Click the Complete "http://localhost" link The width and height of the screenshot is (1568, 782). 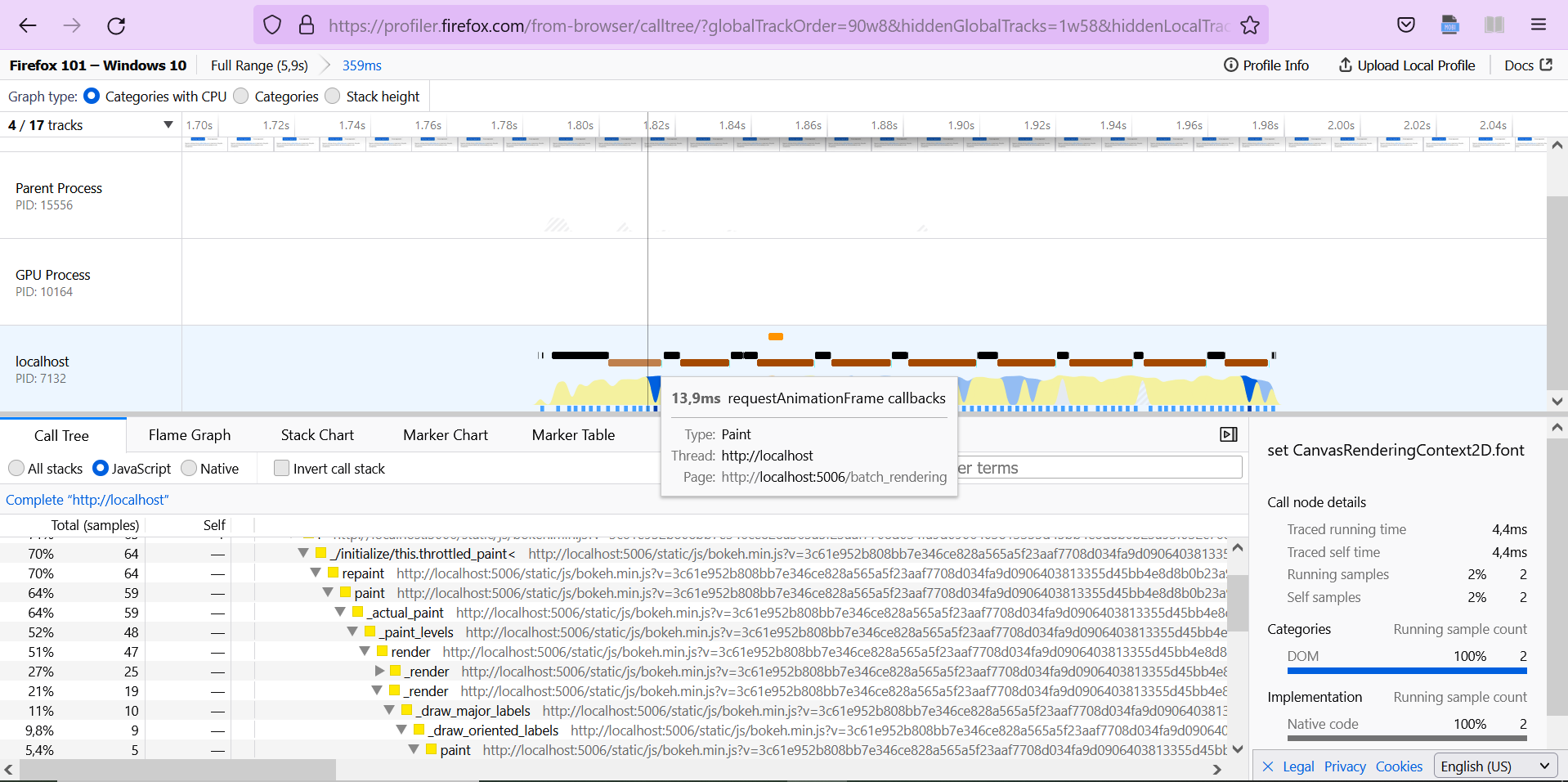coord(87,499)
